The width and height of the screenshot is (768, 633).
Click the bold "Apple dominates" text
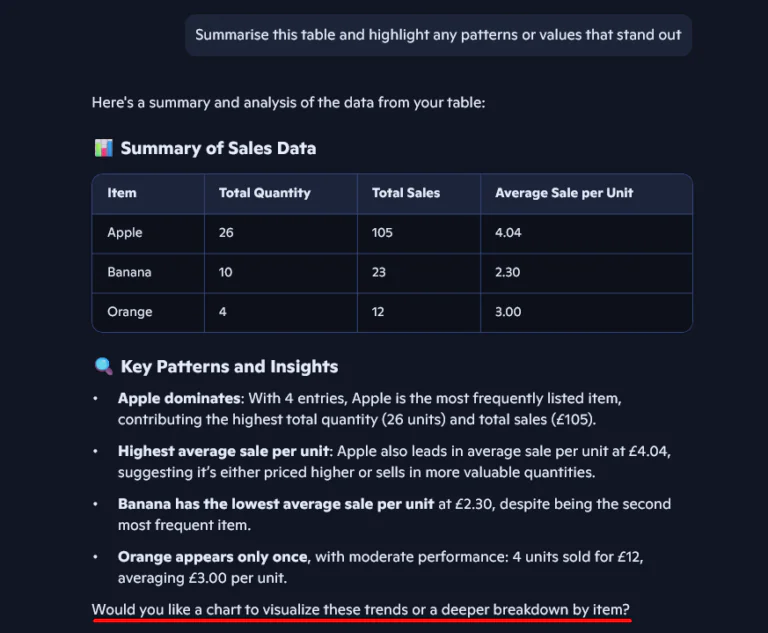point(179,398)
